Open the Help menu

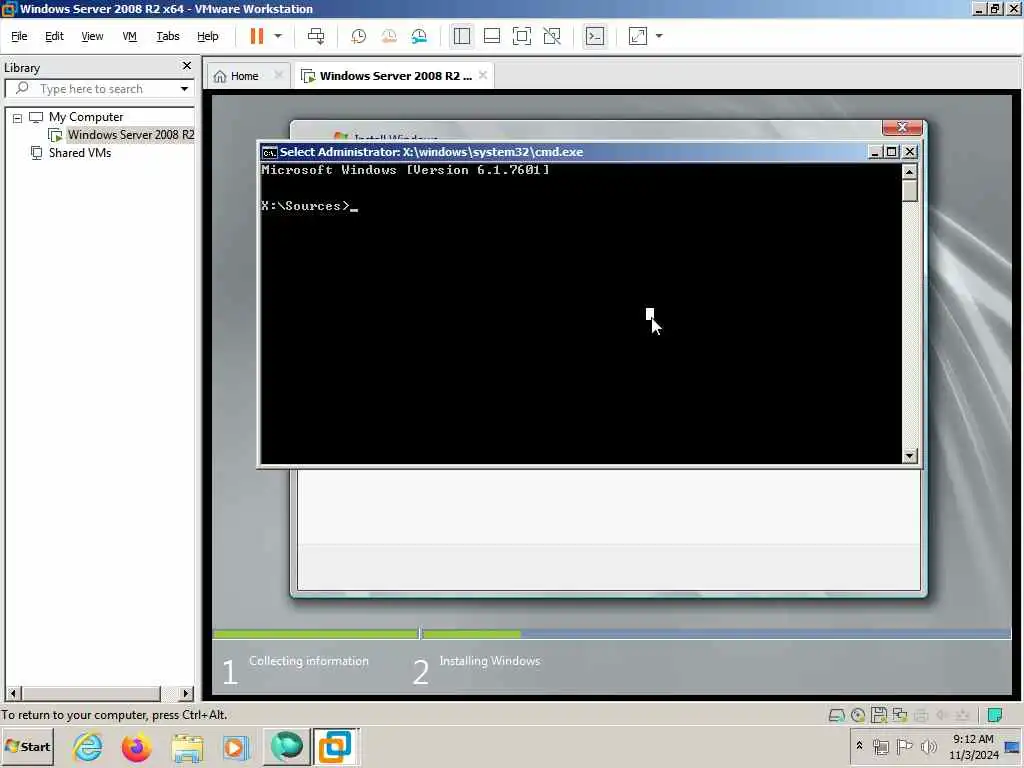click(x=208, y=36)
